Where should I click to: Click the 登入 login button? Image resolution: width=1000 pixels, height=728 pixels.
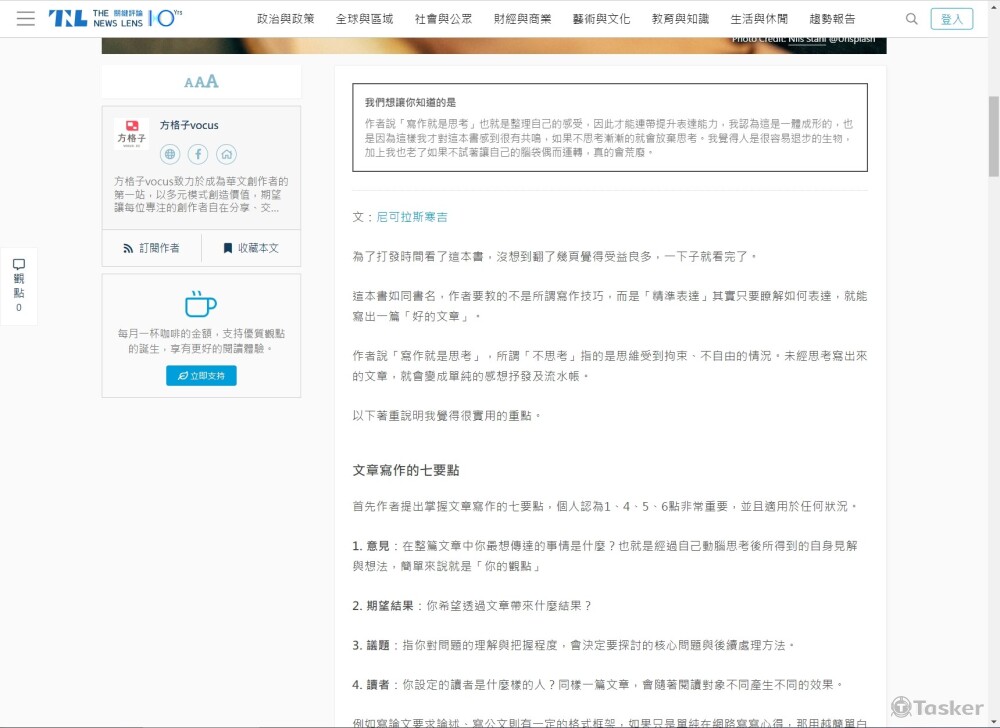pos(952,18)
